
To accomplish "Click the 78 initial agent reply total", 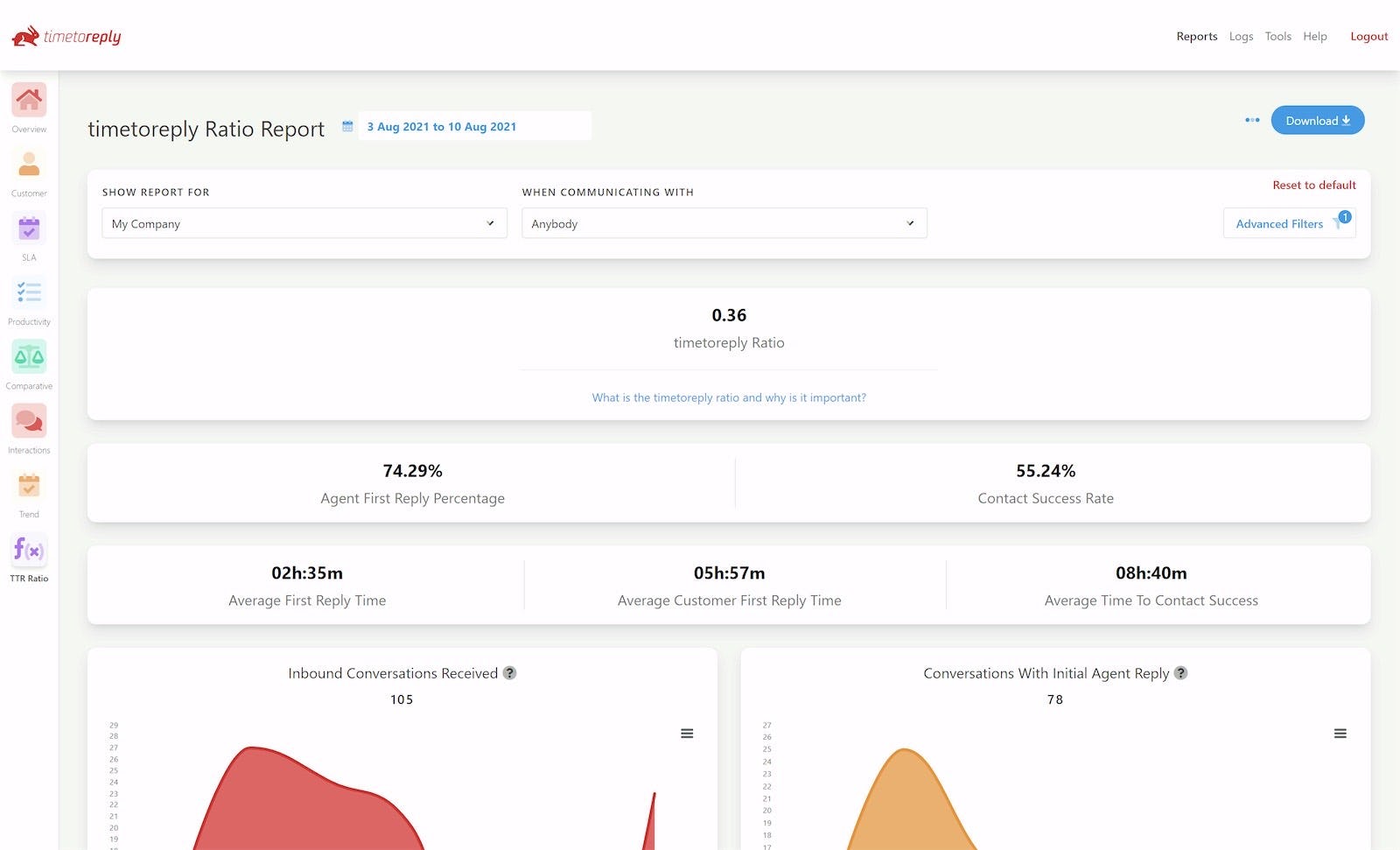I will [x=1055, y=699].
